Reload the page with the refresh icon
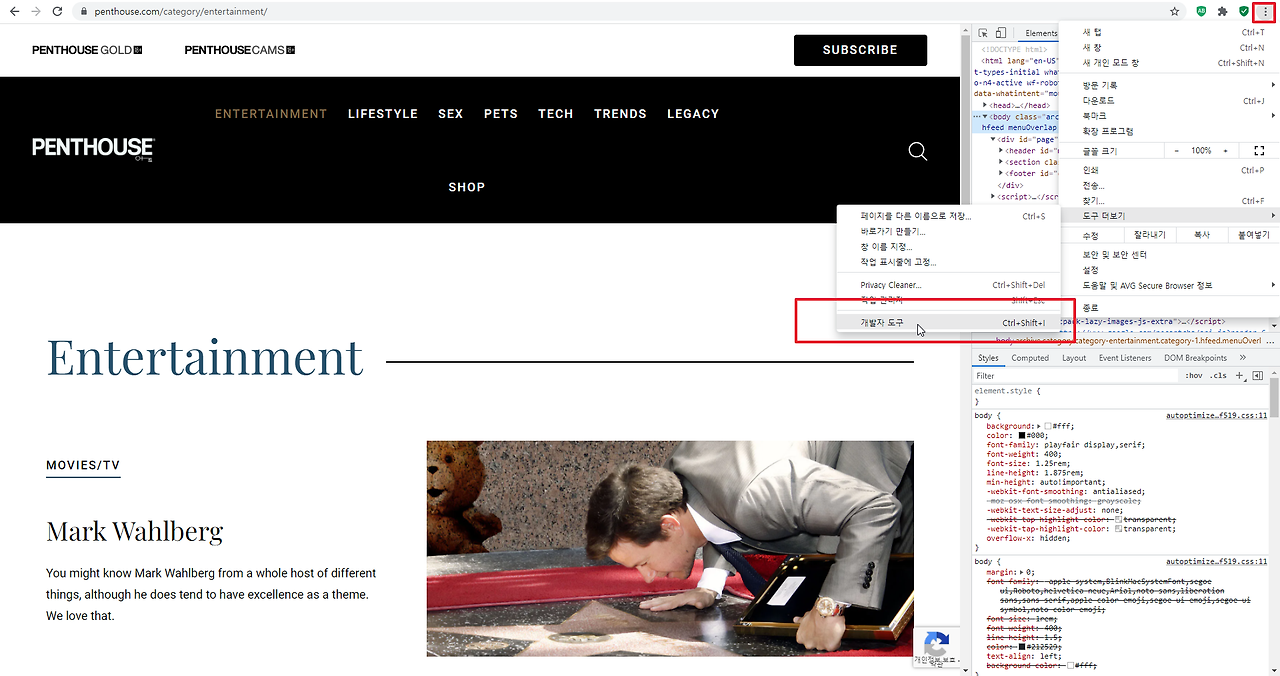Image resolution: width=1280 pixels, height=676 pixels. (x=58, y=11)
